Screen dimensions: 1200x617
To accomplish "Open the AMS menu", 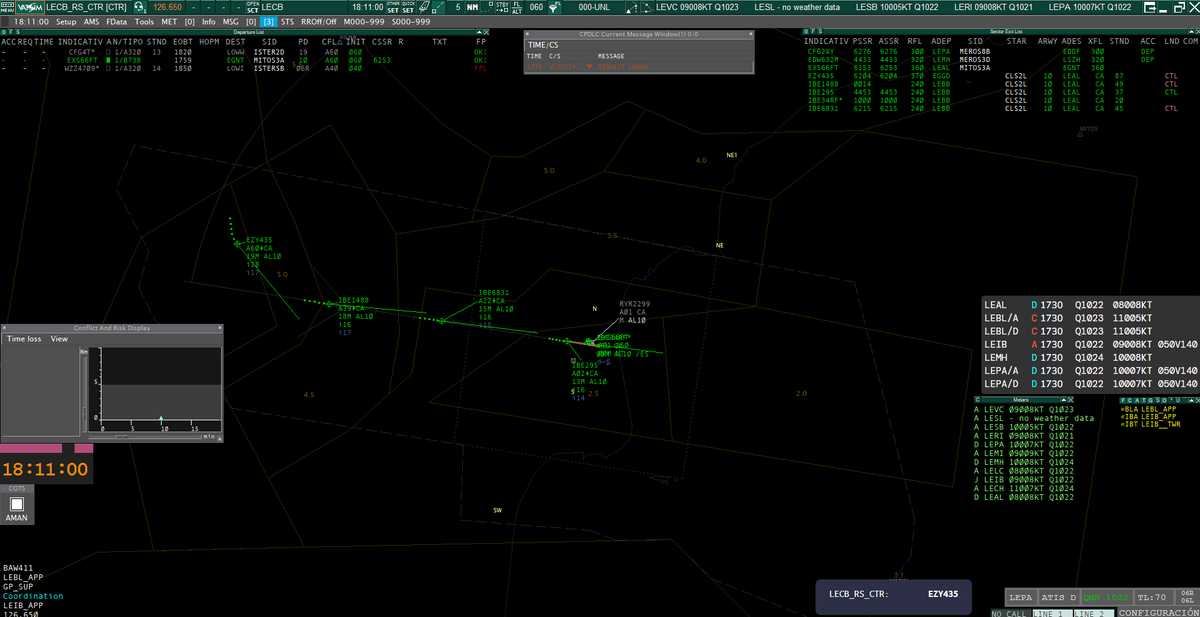I will (91, 21).
